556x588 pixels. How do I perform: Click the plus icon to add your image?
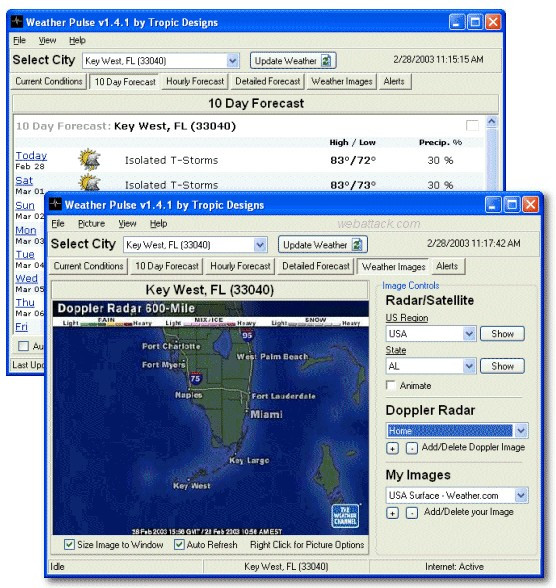click(x=392, y=513)
